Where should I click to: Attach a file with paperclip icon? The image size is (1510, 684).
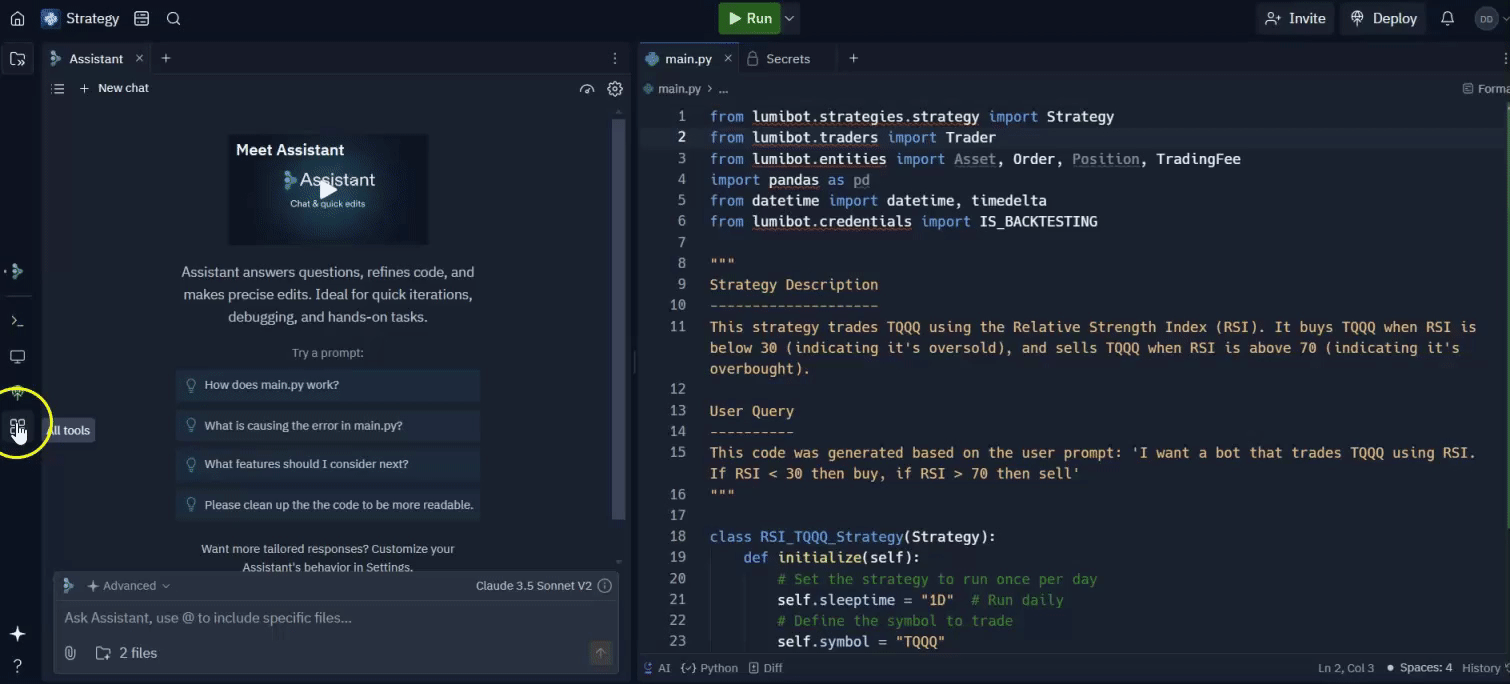70,653
